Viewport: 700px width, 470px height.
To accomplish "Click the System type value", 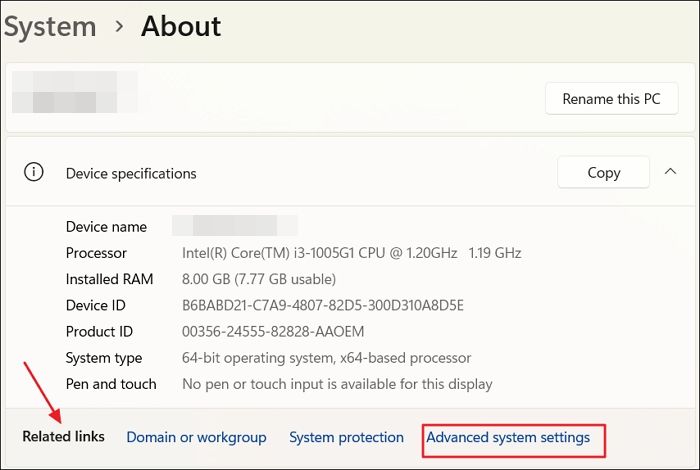I will (x=326, y=357).
